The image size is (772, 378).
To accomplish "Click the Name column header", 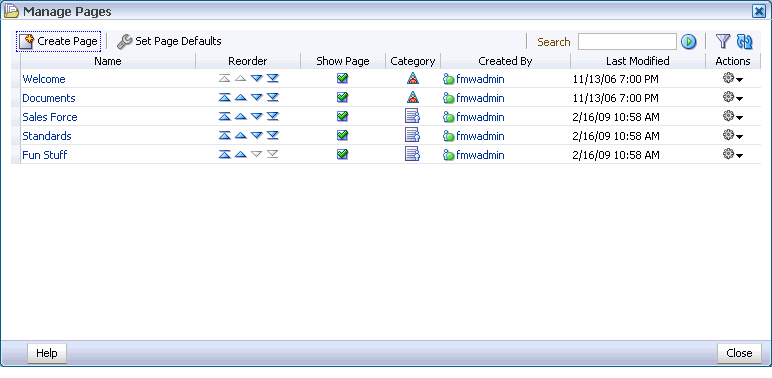I will [108, 61].
